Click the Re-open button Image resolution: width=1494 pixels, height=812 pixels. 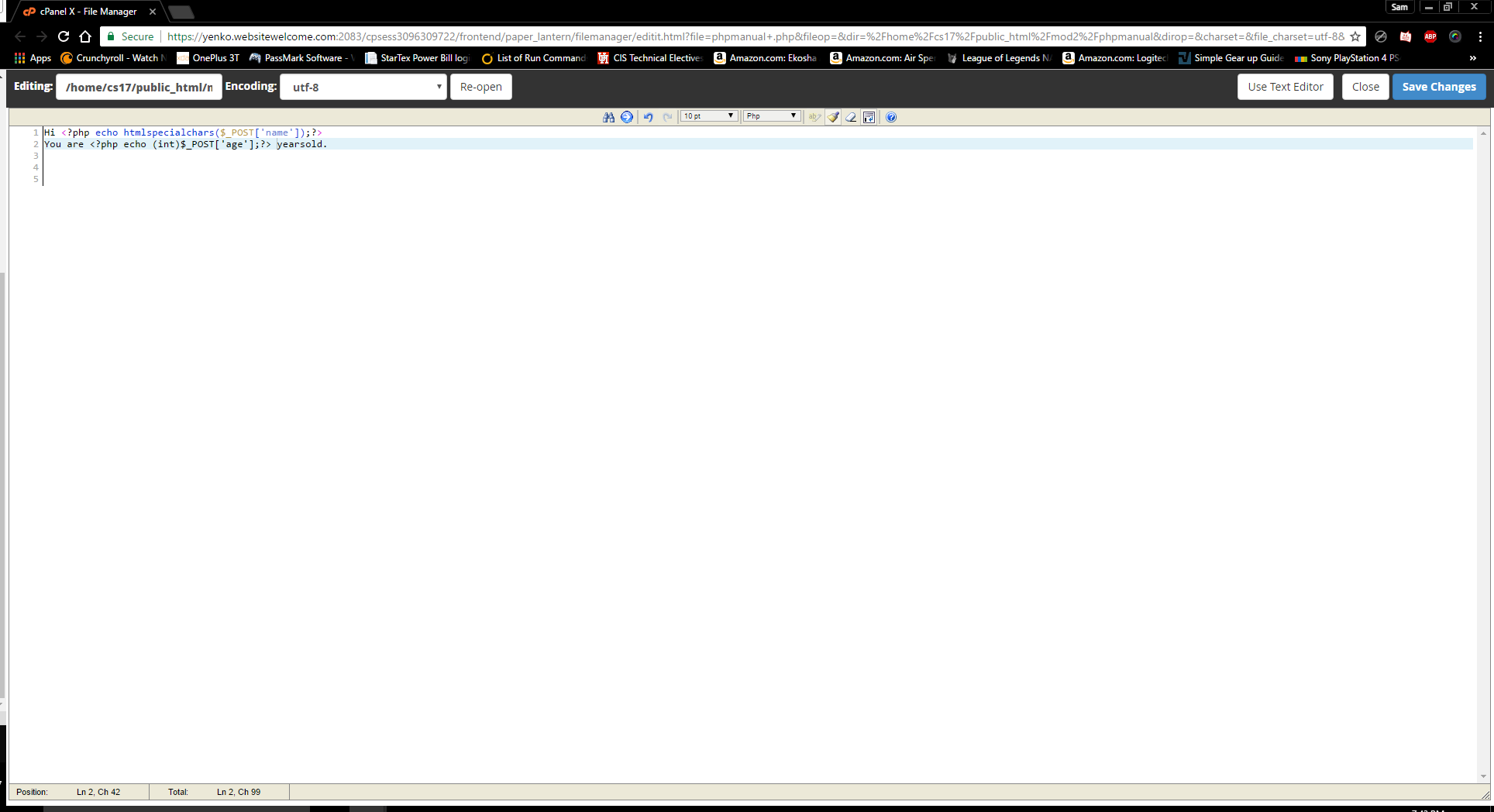click(x=481, y=87)
